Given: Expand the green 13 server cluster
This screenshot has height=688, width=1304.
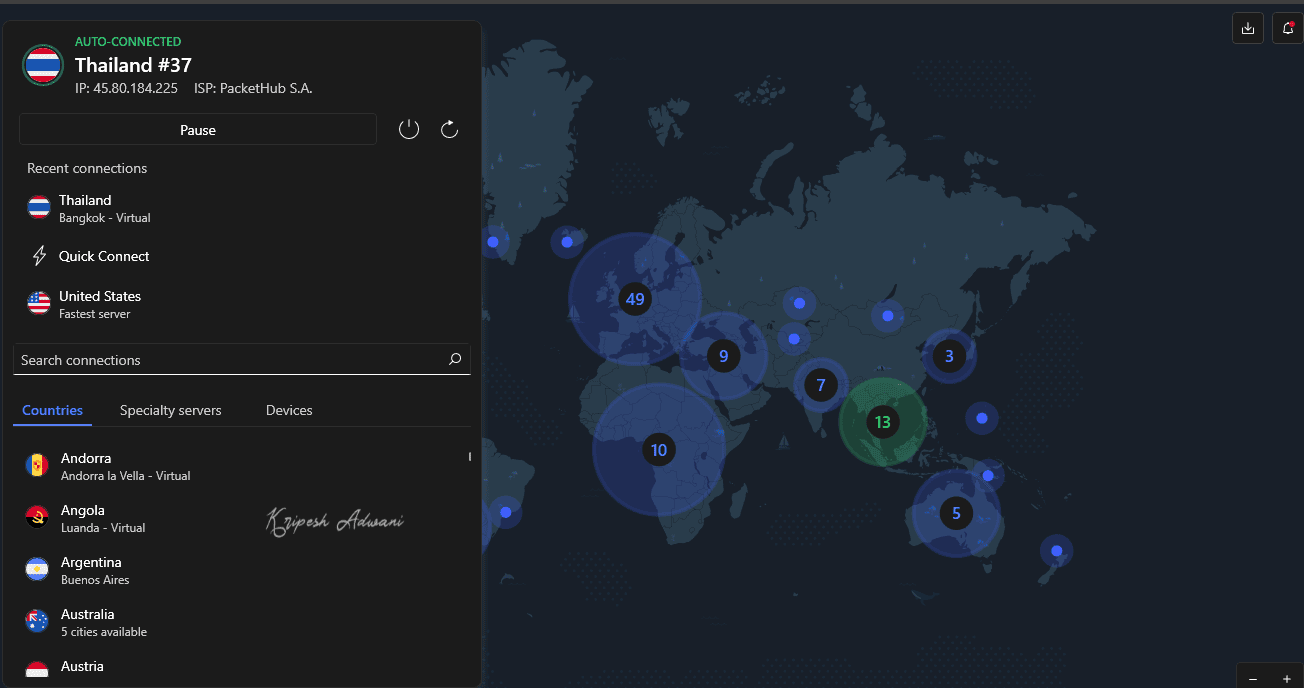Looking at the screenshot, I should point(882,422).
